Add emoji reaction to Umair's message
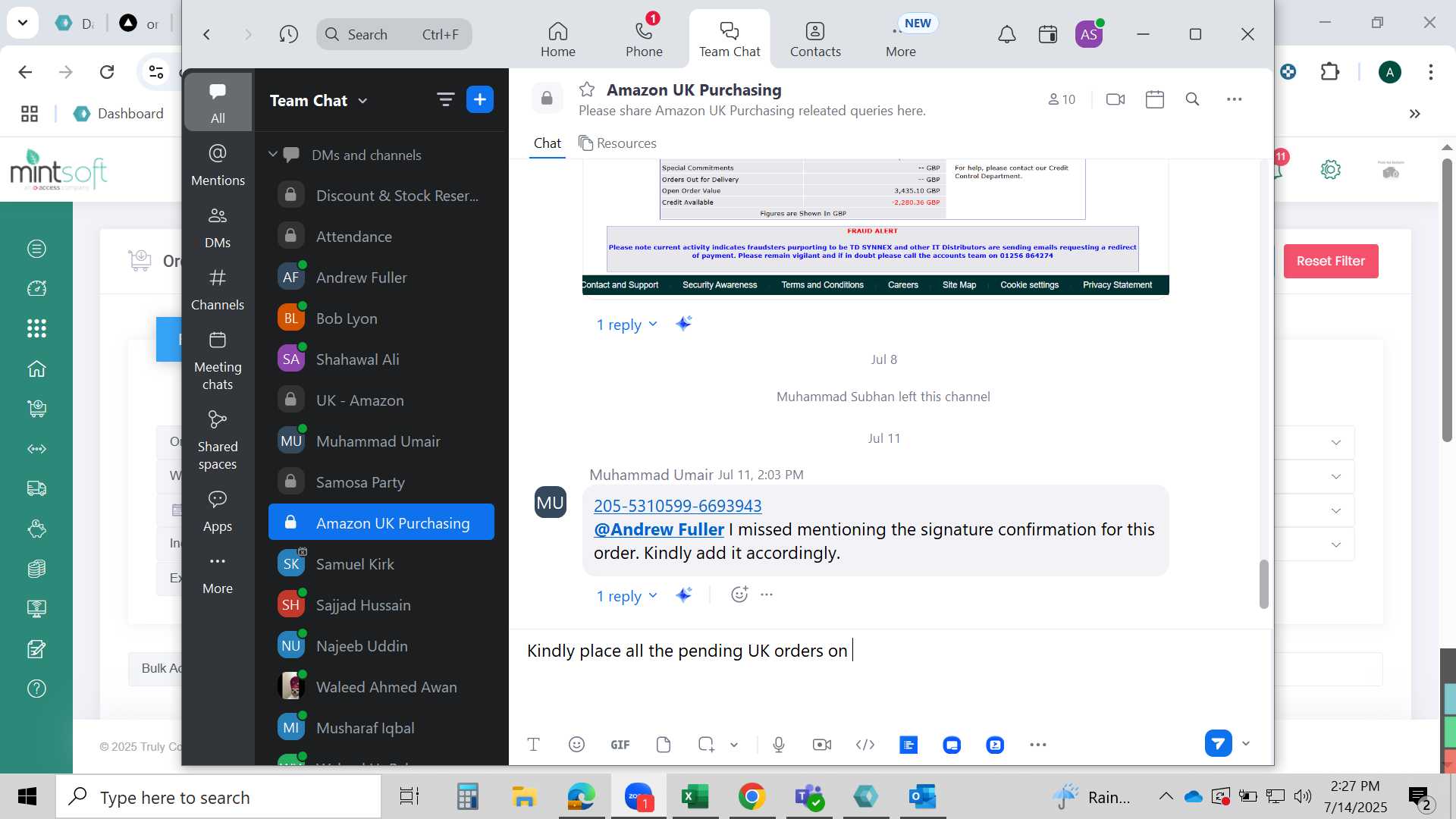The width and height of the screenshot is (1456, 819). tap(739, 595)
